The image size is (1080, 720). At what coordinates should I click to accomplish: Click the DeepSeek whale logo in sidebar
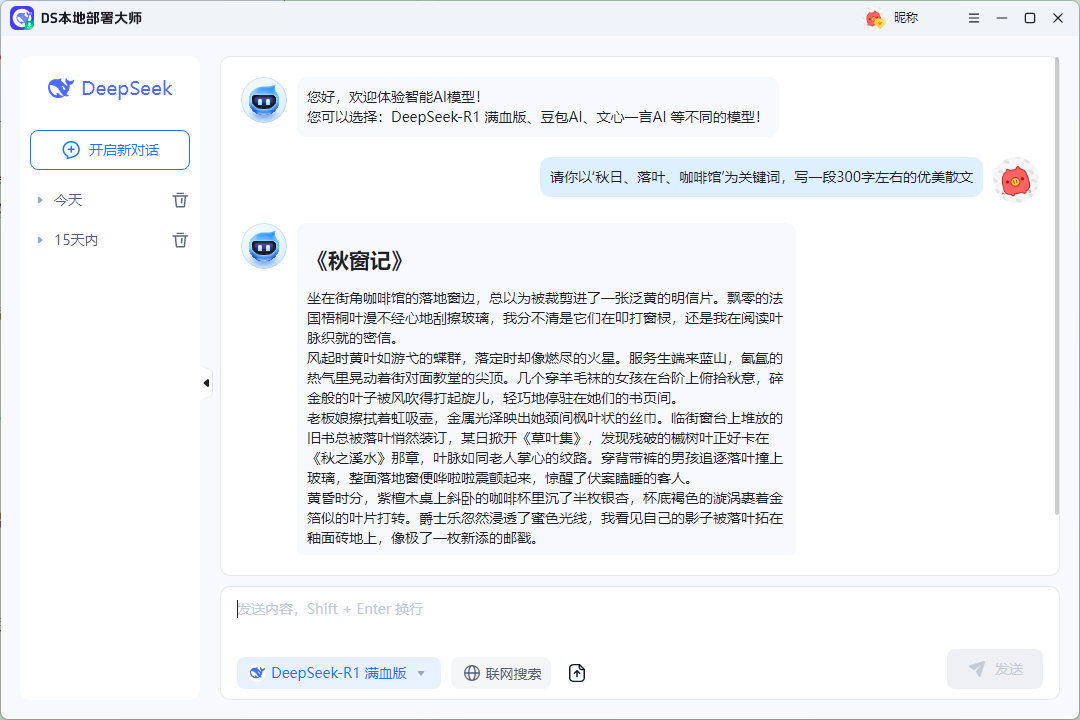[x=61, y=88]
